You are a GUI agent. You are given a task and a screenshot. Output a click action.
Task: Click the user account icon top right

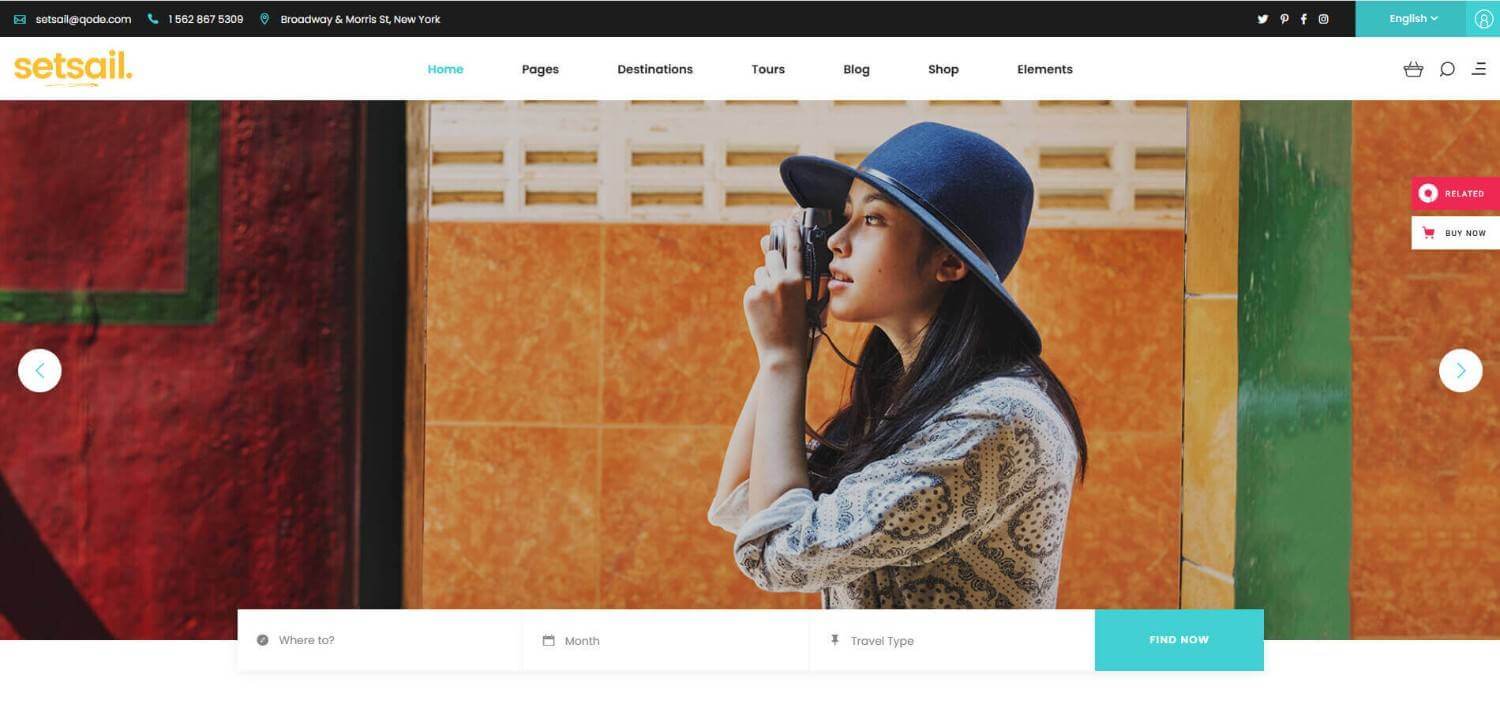[x=1483, y=18]
